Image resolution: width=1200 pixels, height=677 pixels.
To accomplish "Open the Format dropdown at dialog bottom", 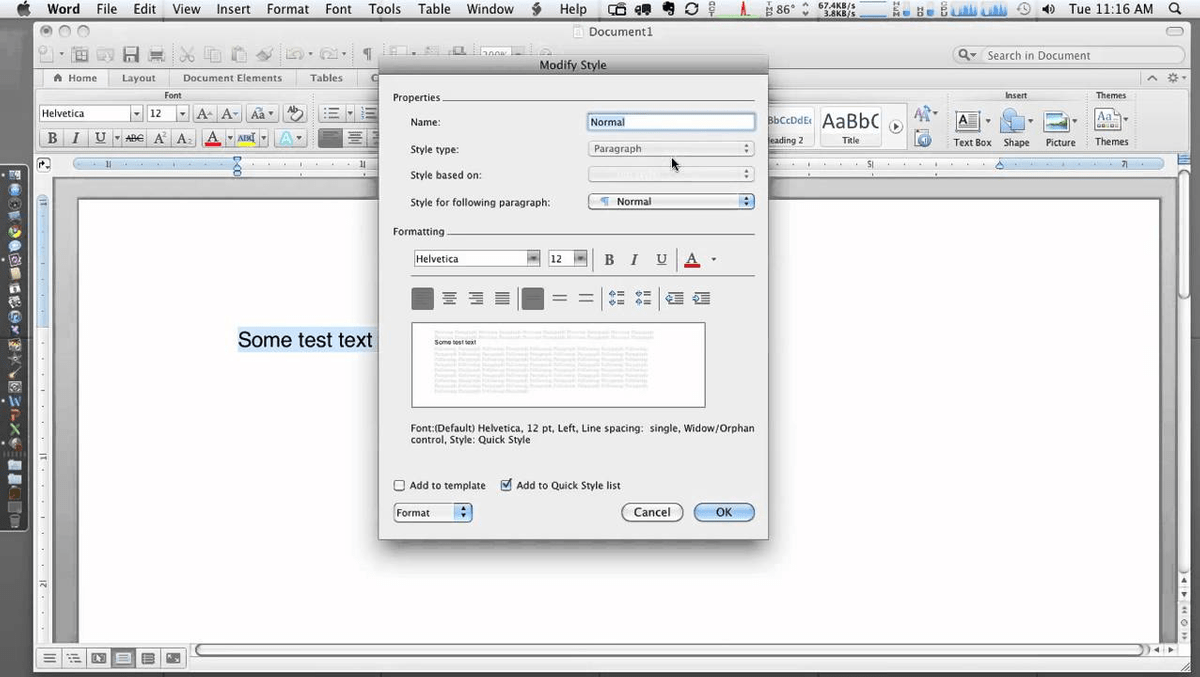I will 432,512.
